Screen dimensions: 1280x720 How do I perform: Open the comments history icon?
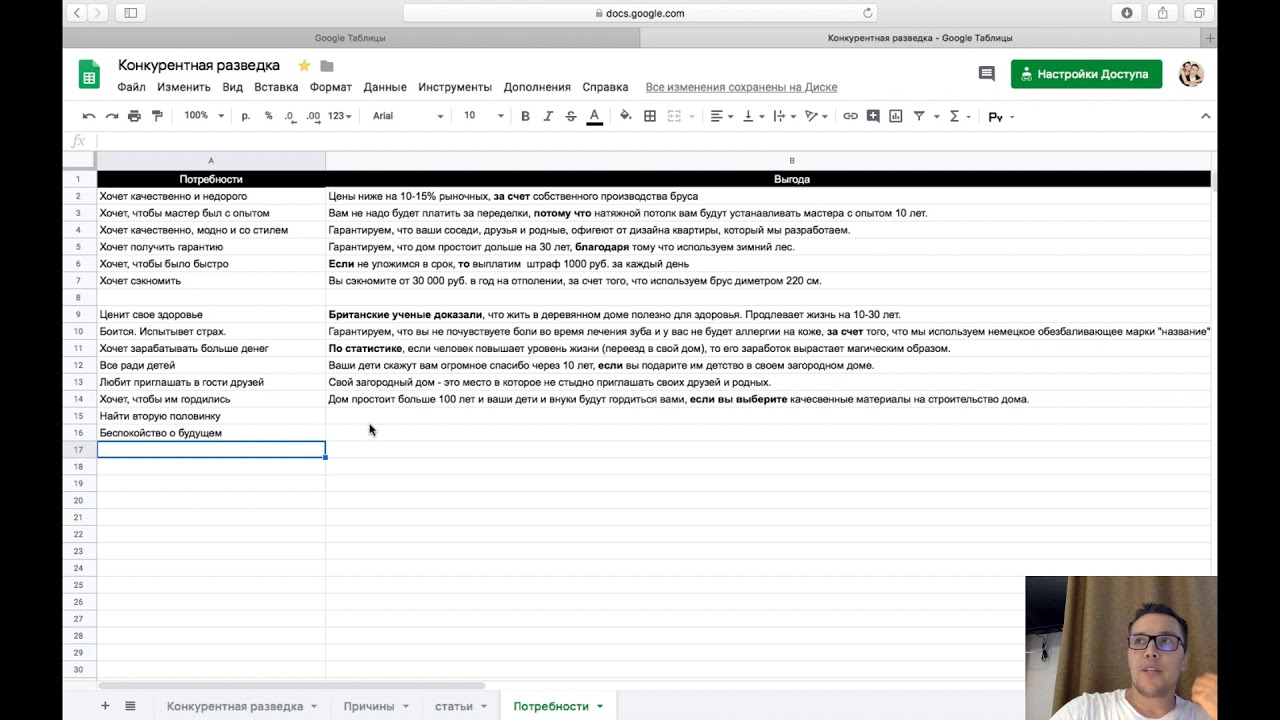(986, 74)
